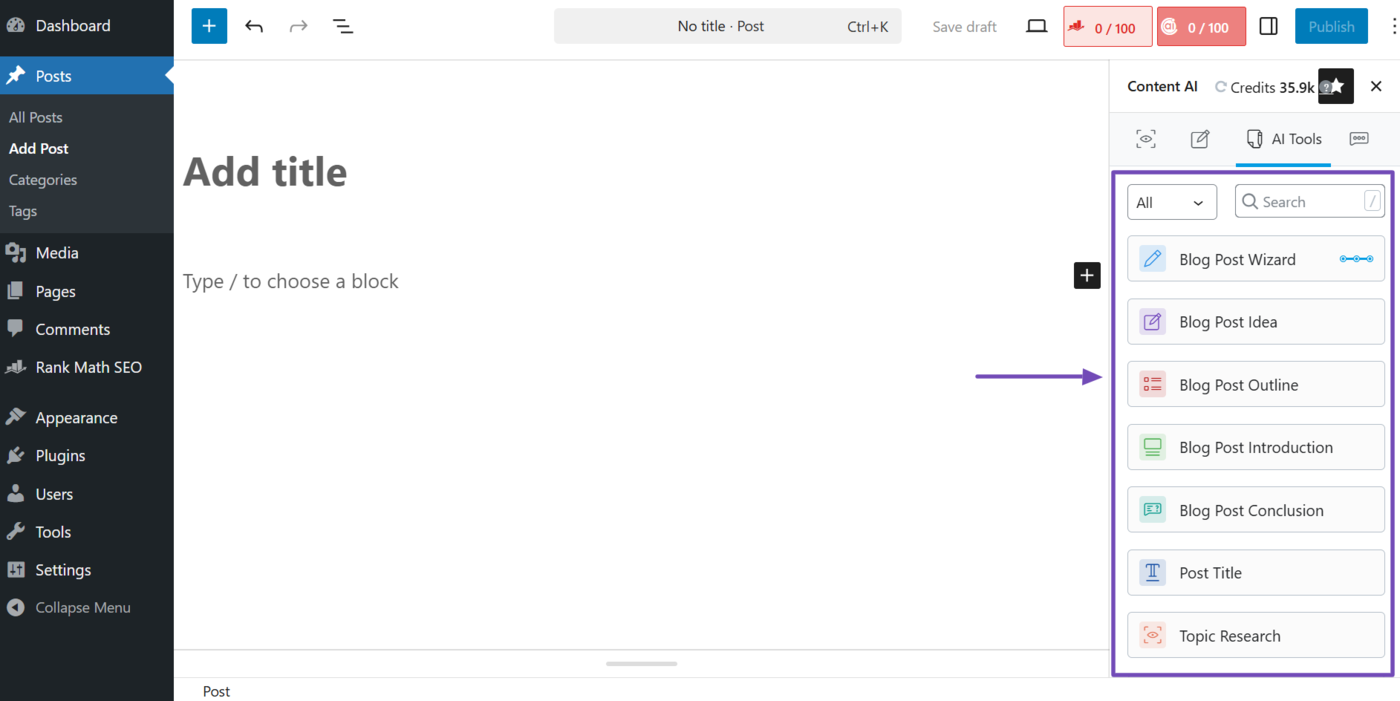Expand the Rank Math SEO sidebar menu
The height and width of the screenshot is (701, 1400).
click(x=88, y=367)
